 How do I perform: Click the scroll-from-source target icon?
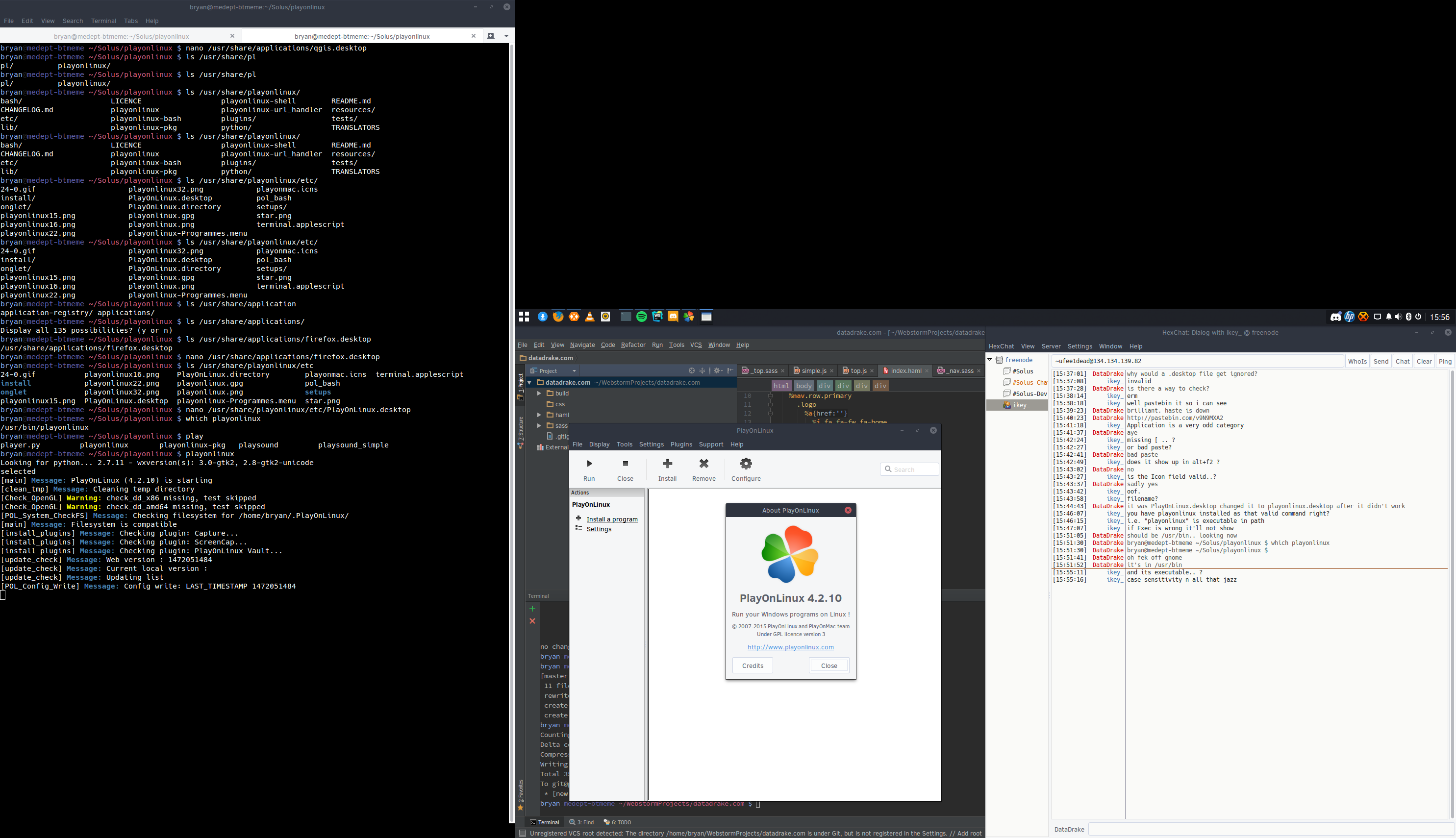coord(691,371)
